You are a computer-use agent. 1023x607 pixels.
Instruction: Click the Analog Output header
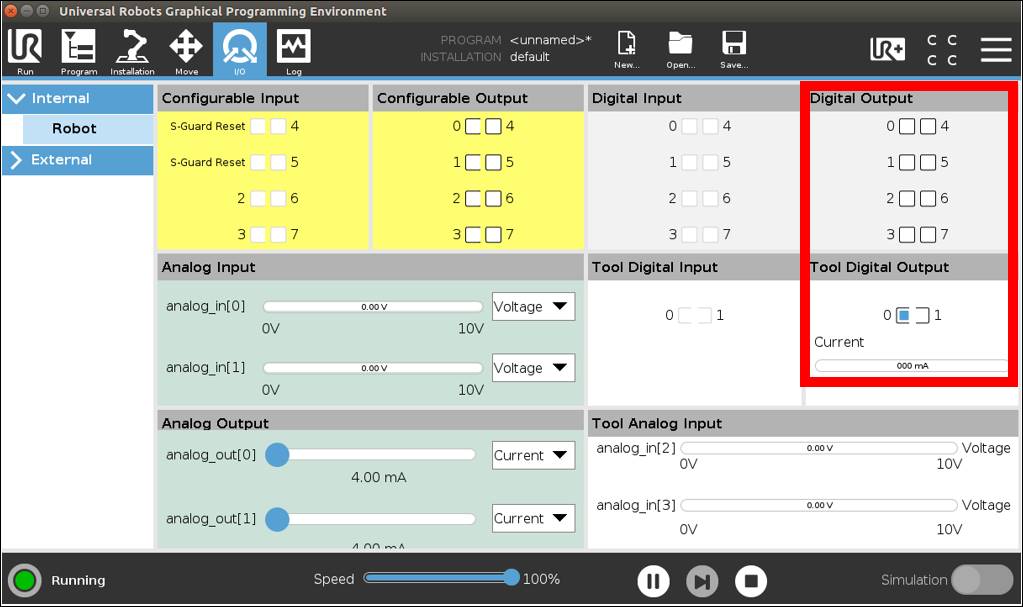215,424
